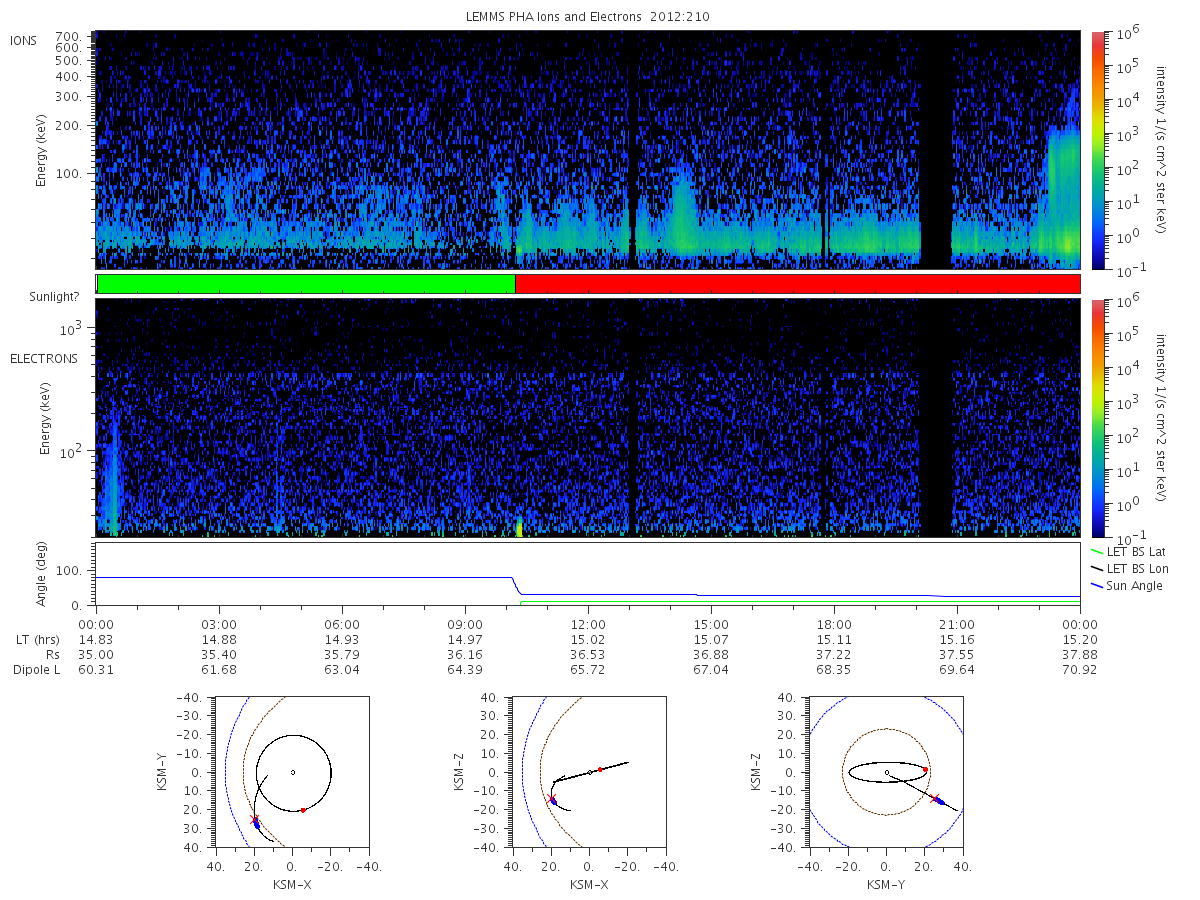Image resolution: width=1200 pixels, height=900 pixels.
Task: Click the Sun Angle legend entry
Action: (x=1126, y=586)
